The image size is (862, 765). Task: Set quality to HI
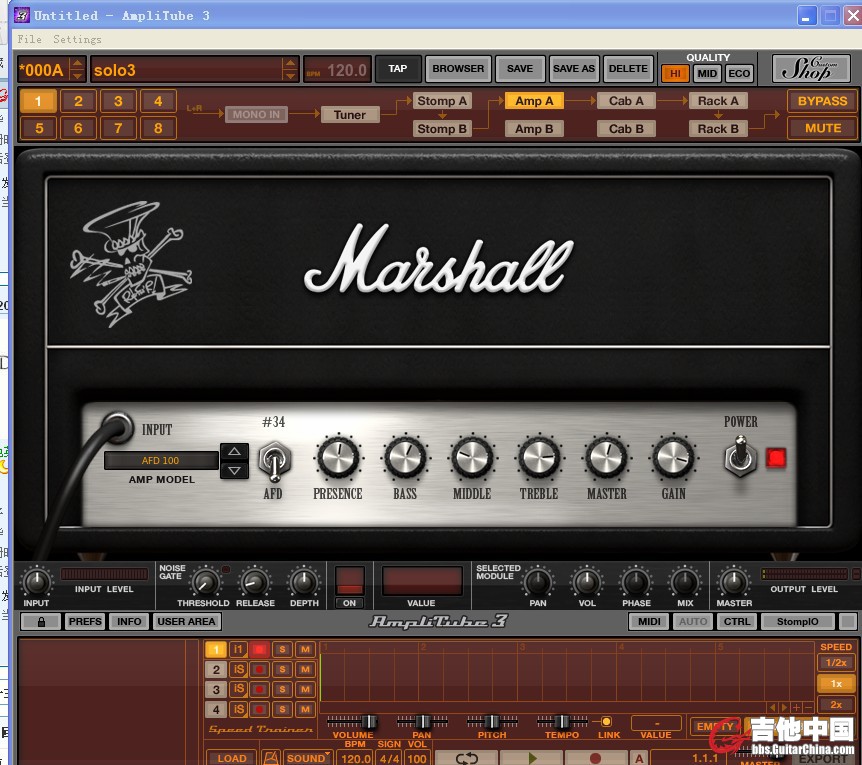(x=675, y=74)
